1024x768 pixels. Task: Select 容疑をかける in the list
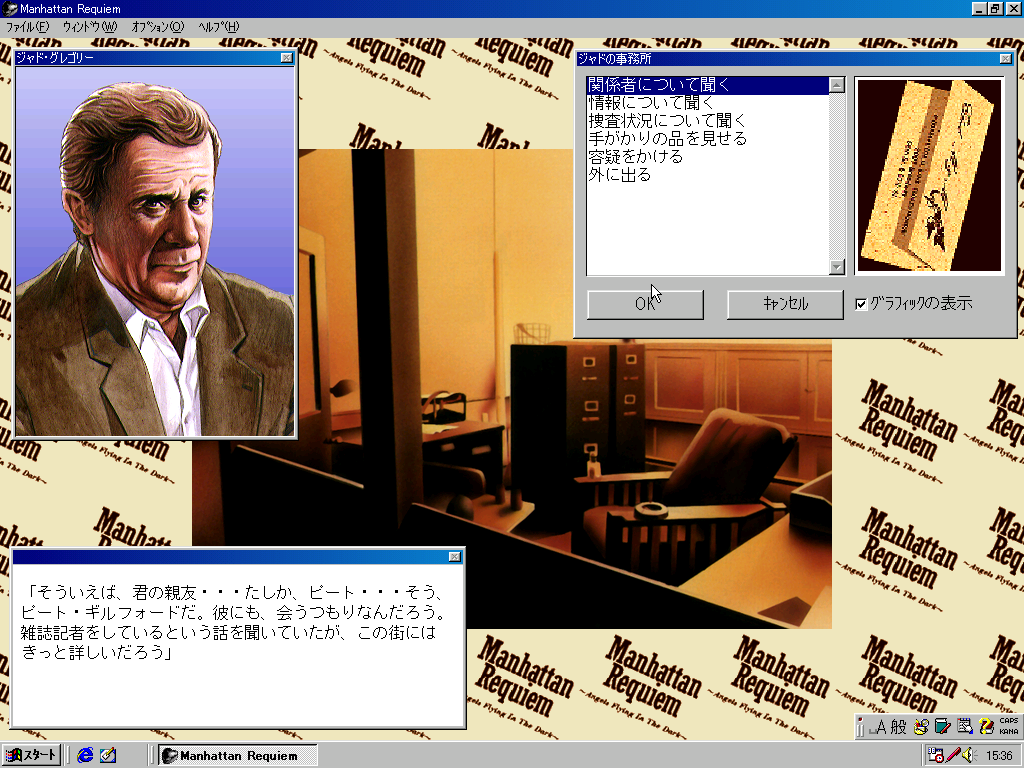coord(635,157)
